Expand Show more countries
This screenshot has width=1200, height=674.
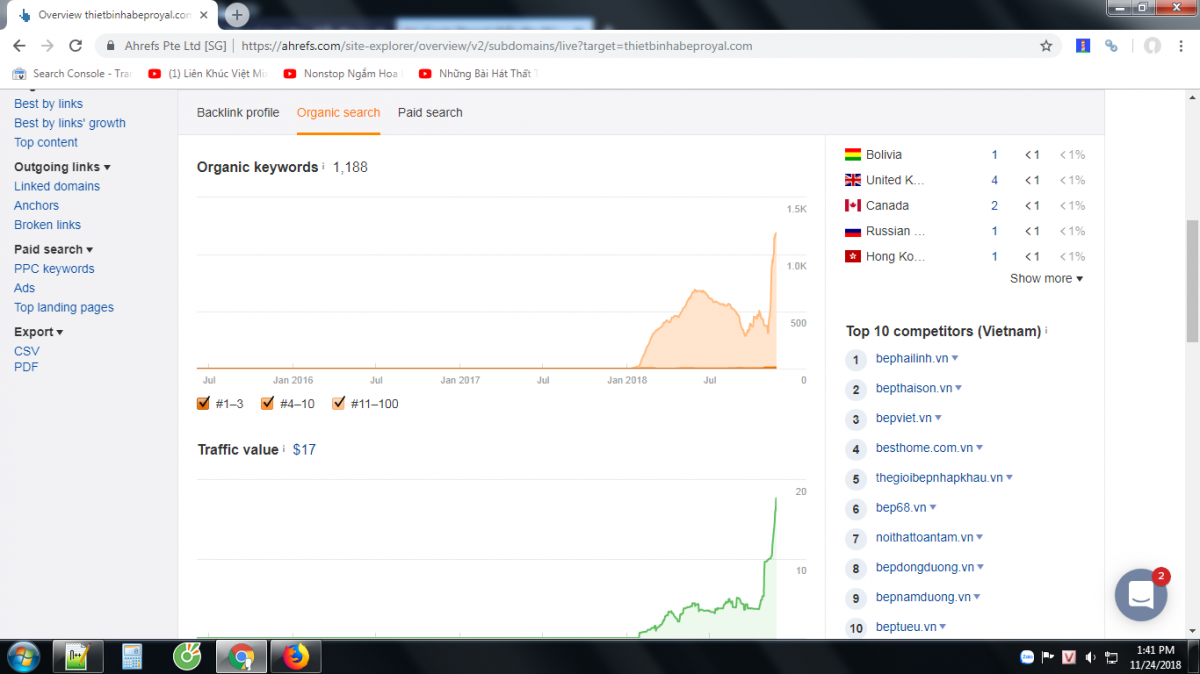point(1046,279)
